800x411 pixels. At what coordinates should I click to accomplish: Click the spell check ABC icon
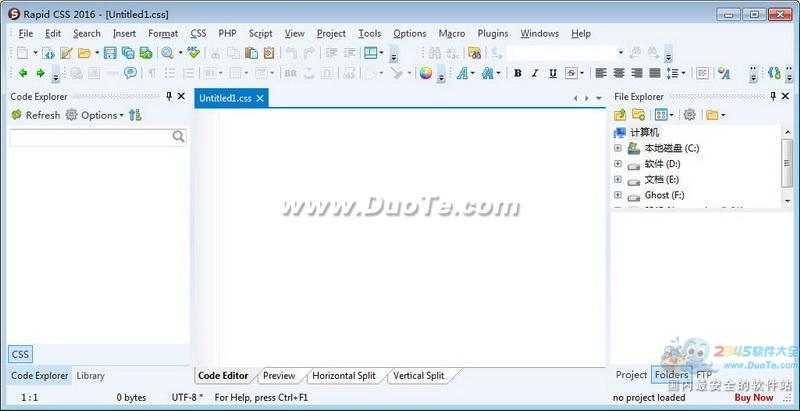click(193, 53)
